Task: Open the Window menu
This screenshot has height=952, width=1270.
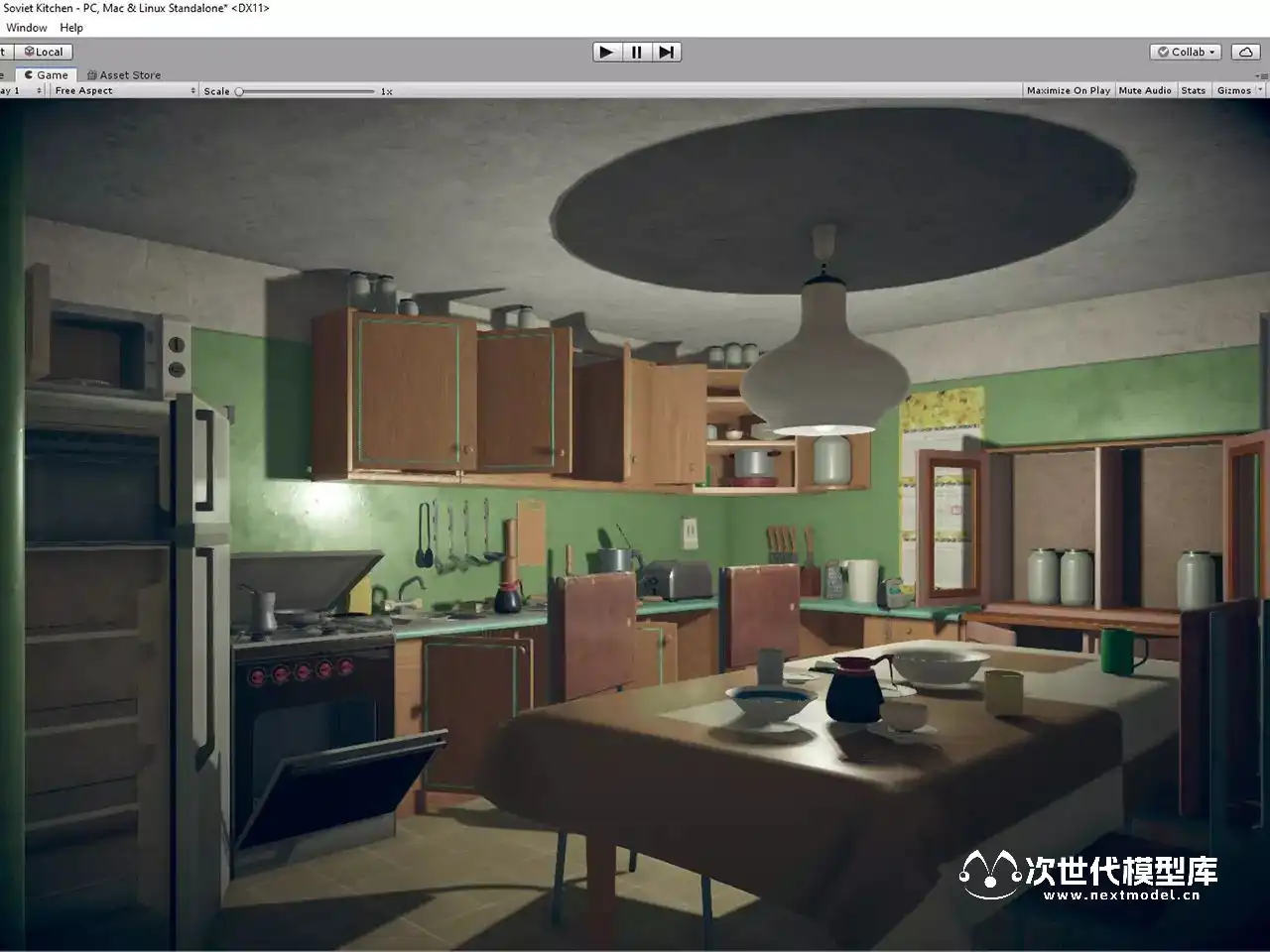Action: [27, 28]
